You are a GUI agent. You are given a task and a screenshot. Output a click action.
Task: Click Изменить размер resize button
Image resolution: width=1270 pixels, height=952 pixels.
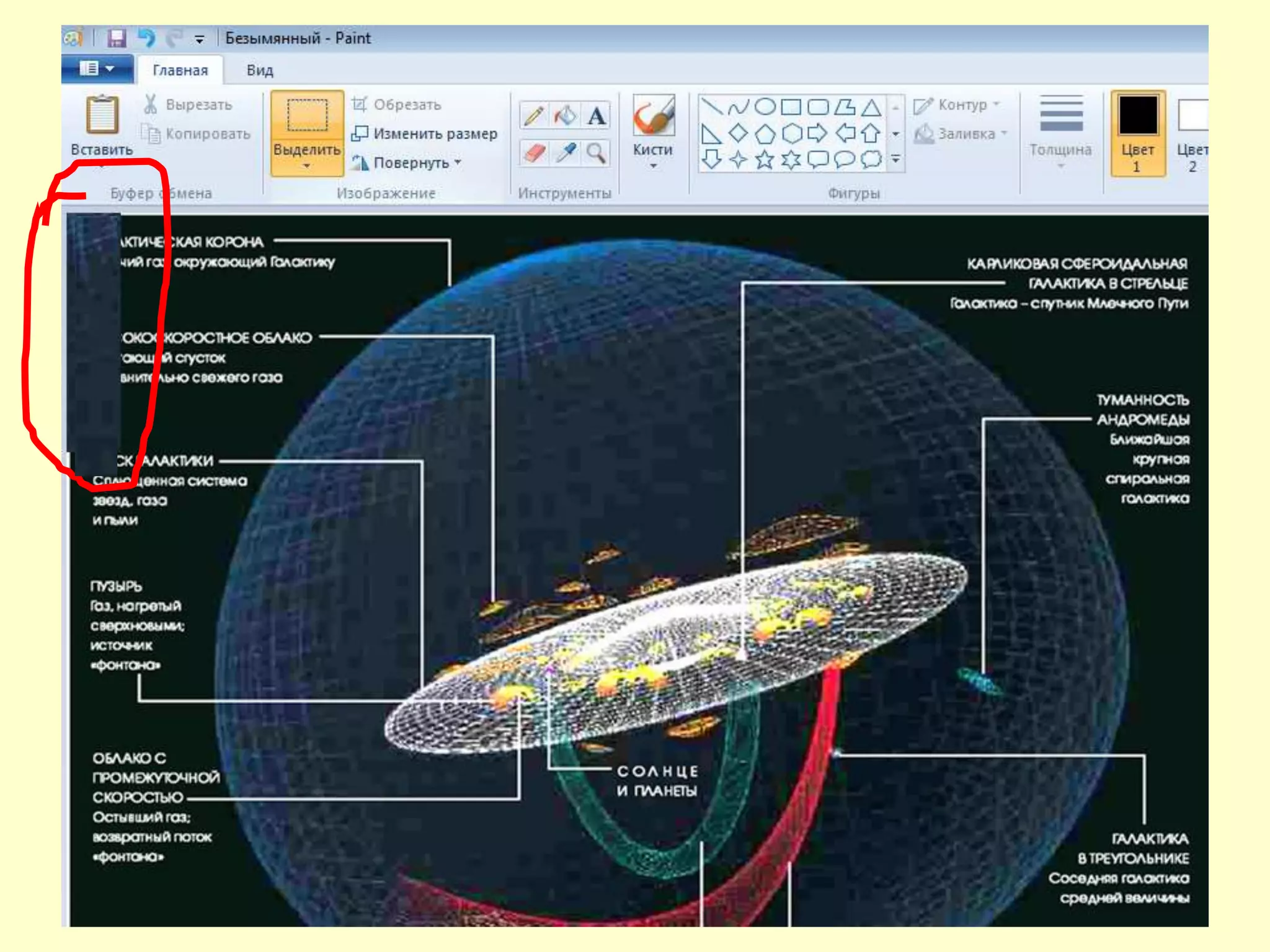click(x=425, y=133)
